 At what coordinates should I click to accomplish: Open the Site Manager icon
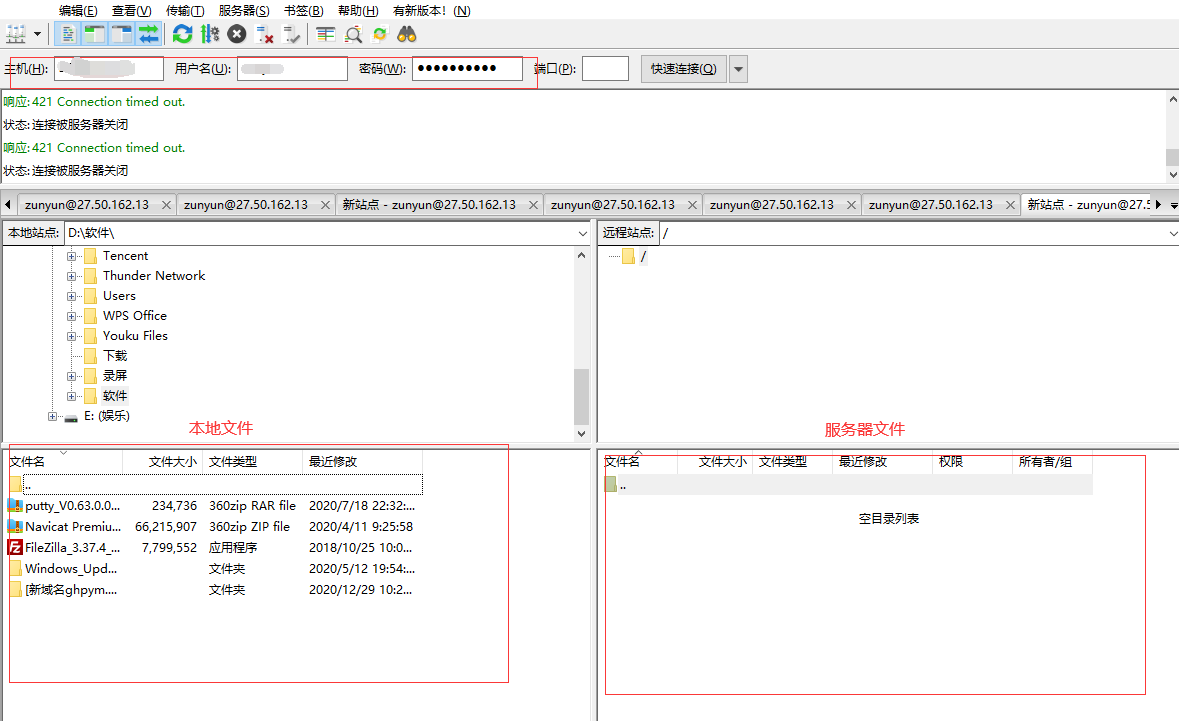[x=16, y=34]
